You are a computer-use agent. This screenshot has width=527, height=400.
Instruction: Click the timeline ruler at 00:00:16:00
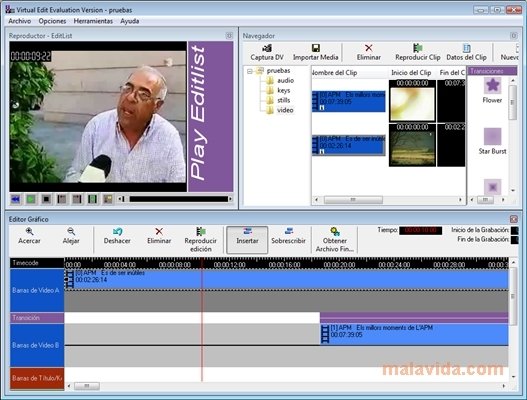285,265
